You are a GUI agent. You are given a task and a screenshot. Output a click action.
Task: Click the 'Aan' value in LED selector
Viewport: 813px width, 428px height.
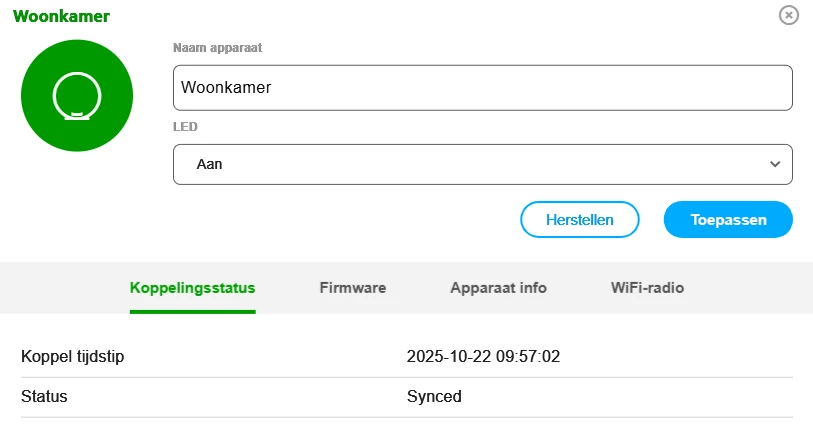click(x=210, y=164)
